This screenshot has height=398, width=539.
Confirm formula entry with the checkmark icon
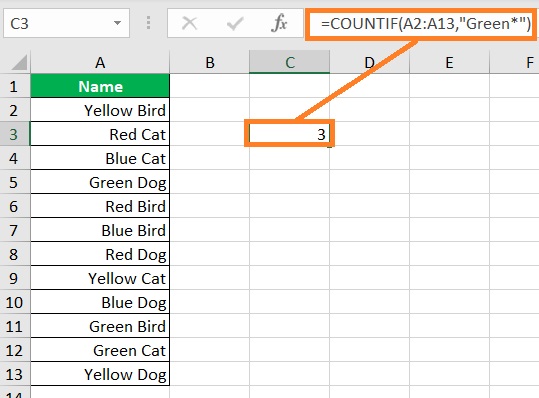click(235, 24)
